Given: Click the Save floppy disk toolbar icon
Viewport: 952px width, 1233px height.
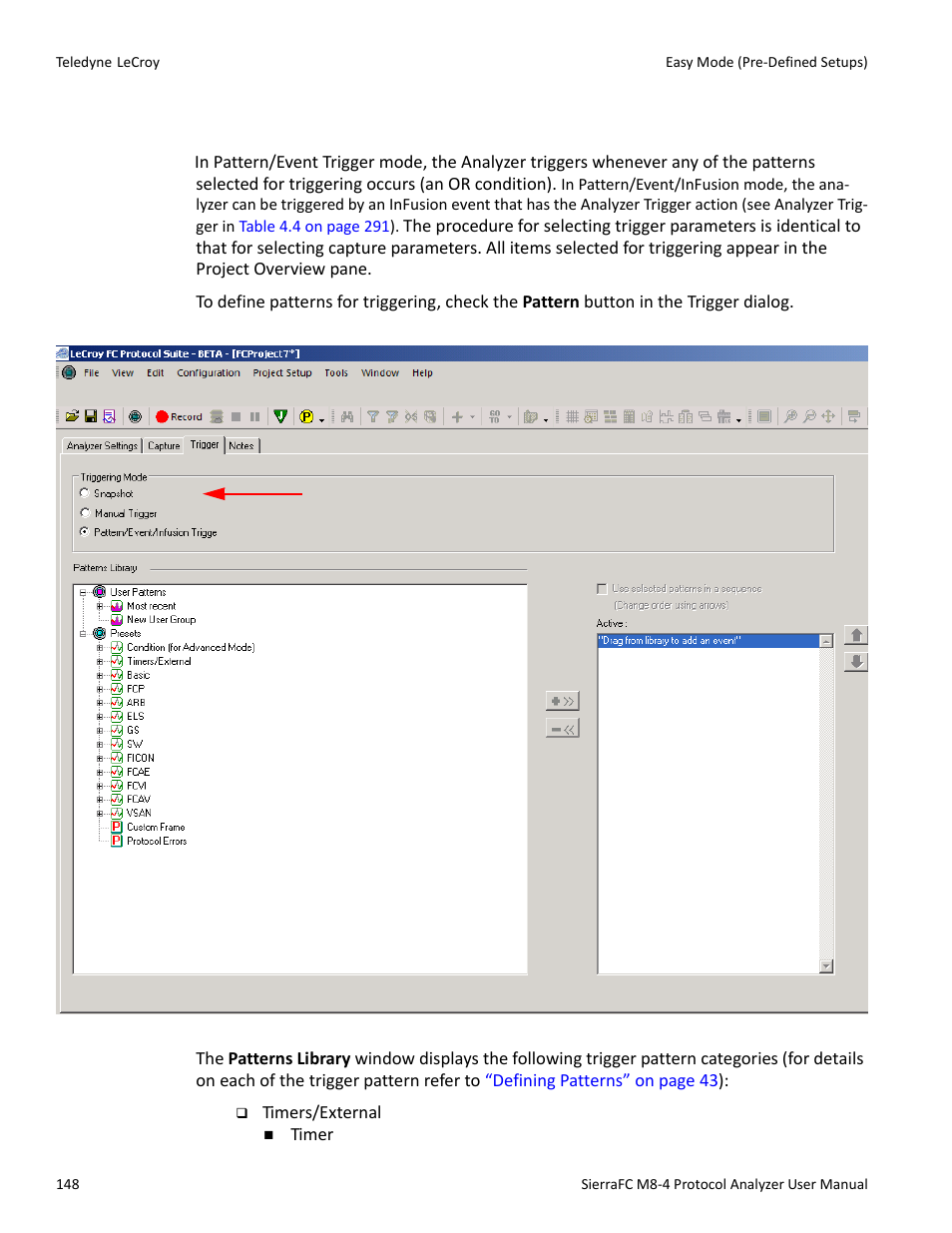Looking at the screenshot, I should 91,416.
